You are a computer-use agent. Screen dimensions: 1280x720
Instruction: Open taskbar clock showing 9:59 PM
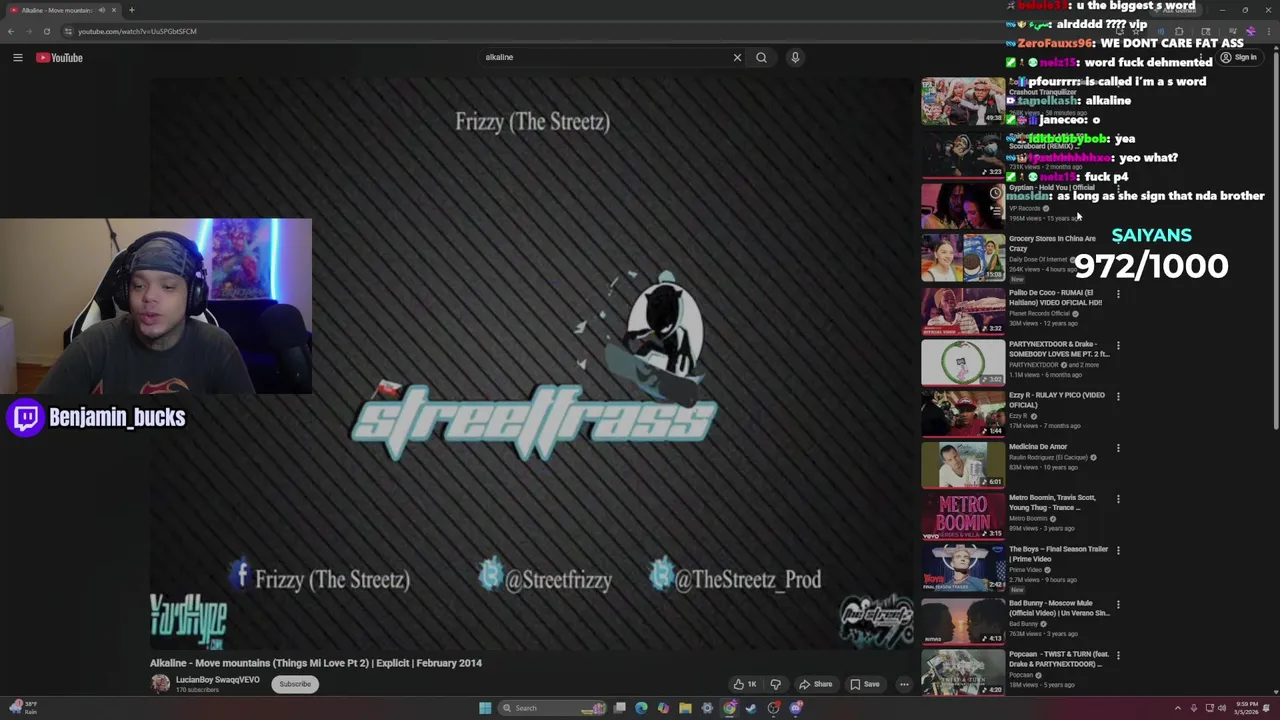[1247, 708]
